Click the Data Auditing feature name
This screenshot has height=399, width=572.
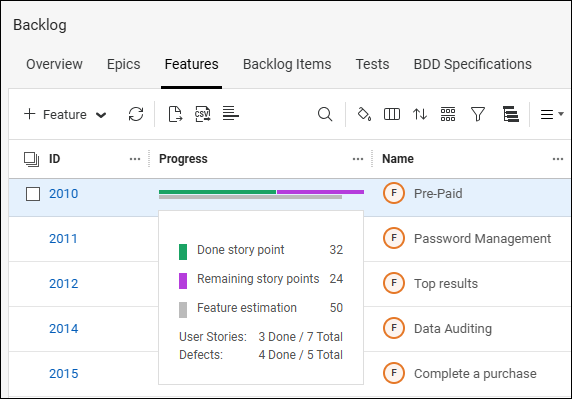[453, 329]
